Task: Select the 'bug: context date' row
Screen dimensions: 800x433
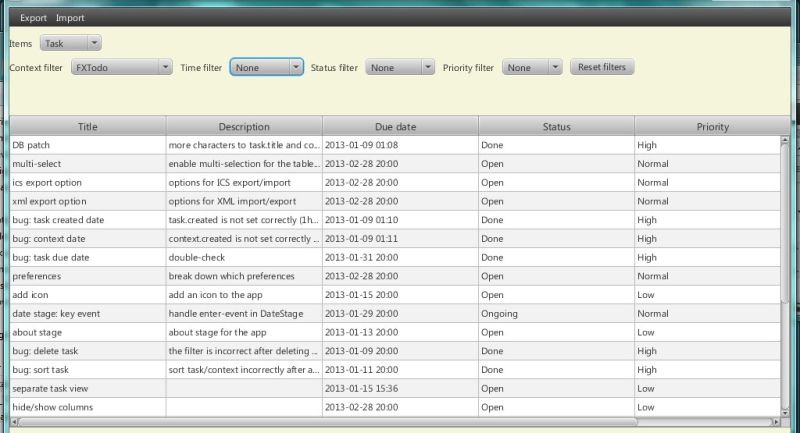Action: (x=395, y=239)
